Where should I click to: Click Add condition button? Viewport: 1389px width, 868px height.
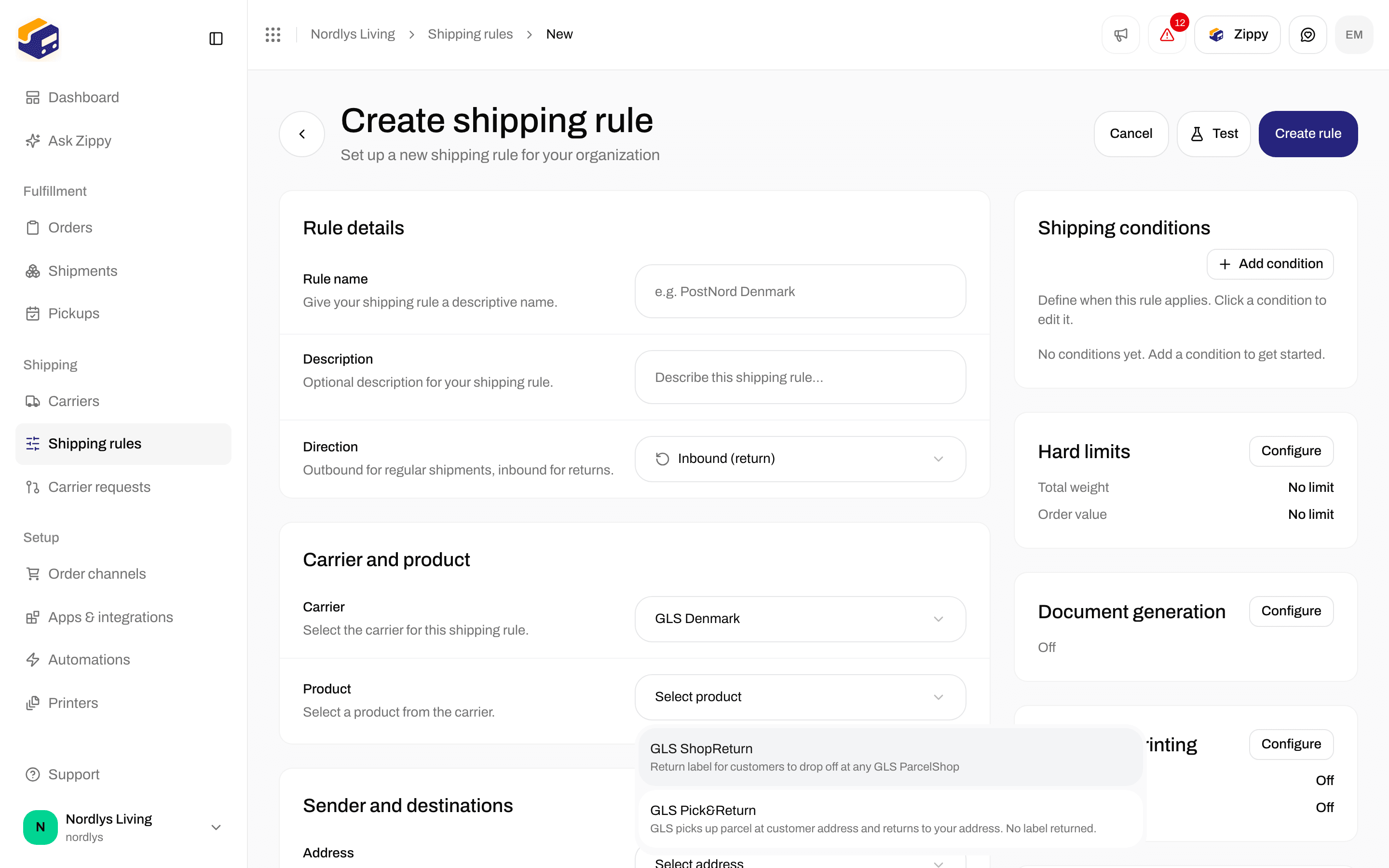click(x=1269, y=264)
